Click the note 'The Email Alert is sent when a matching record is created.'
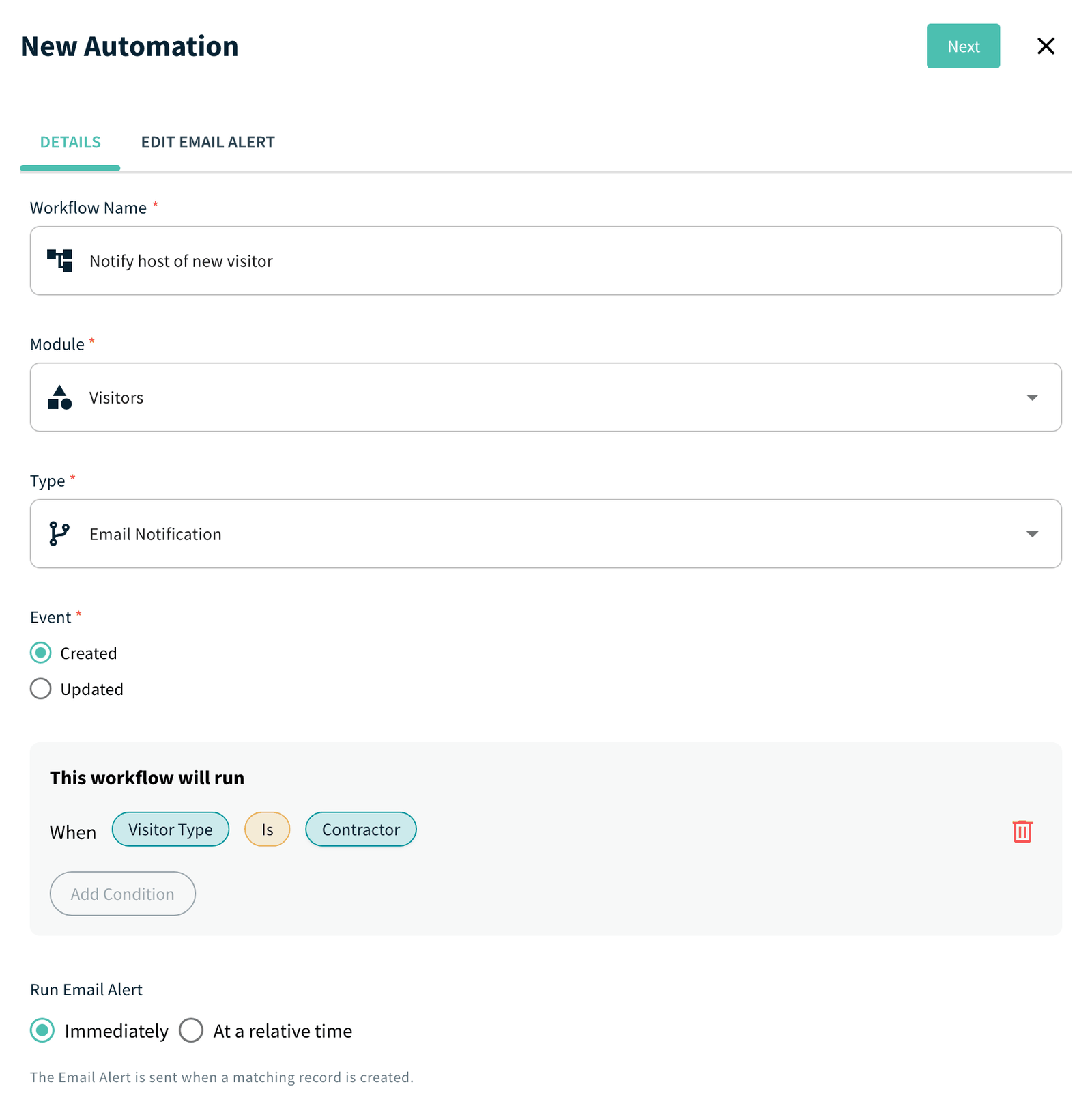 (222, 1077)
